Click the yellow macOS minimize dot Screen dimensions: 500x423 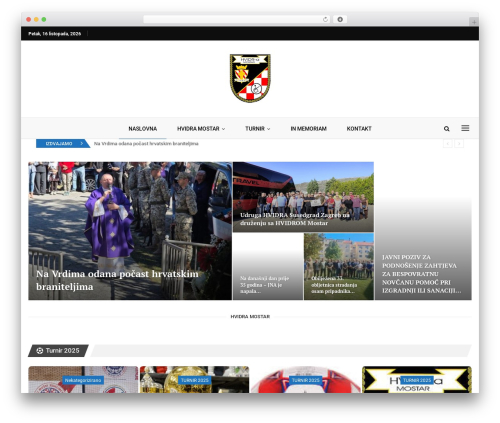(x=36, y=20)
